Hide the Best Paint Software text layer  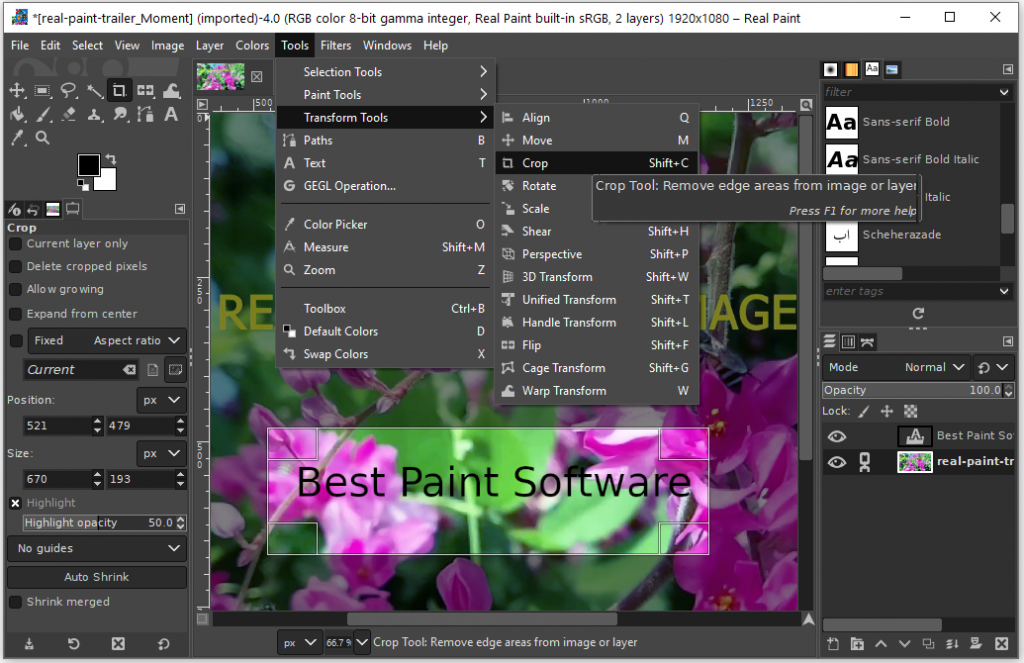point(837,436)
